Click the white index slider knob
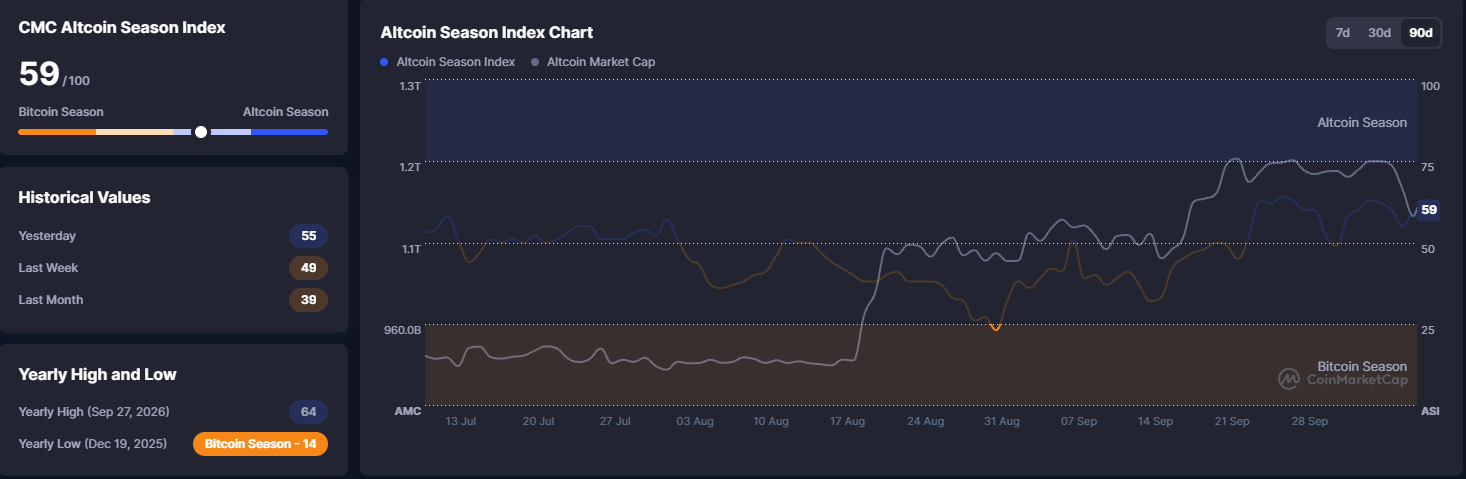Viewport: 1466px width, 479px height. [x=201, y=132]
